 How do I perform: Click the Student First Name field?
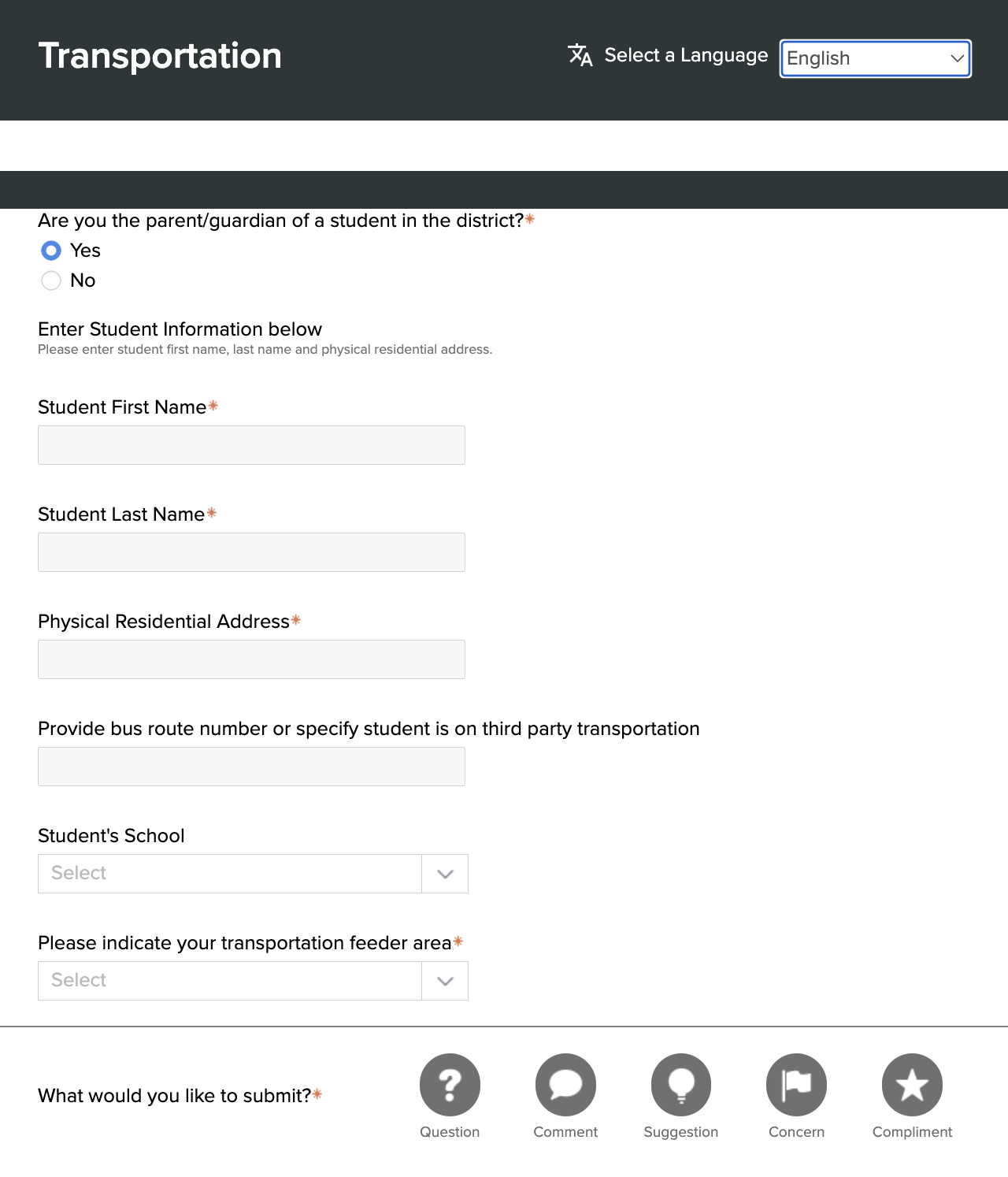(251, 445)
